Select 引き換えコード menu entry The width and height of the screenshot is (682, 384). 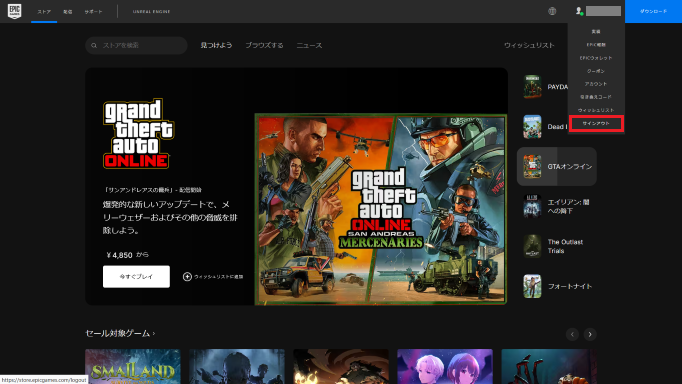click(596, 97)
